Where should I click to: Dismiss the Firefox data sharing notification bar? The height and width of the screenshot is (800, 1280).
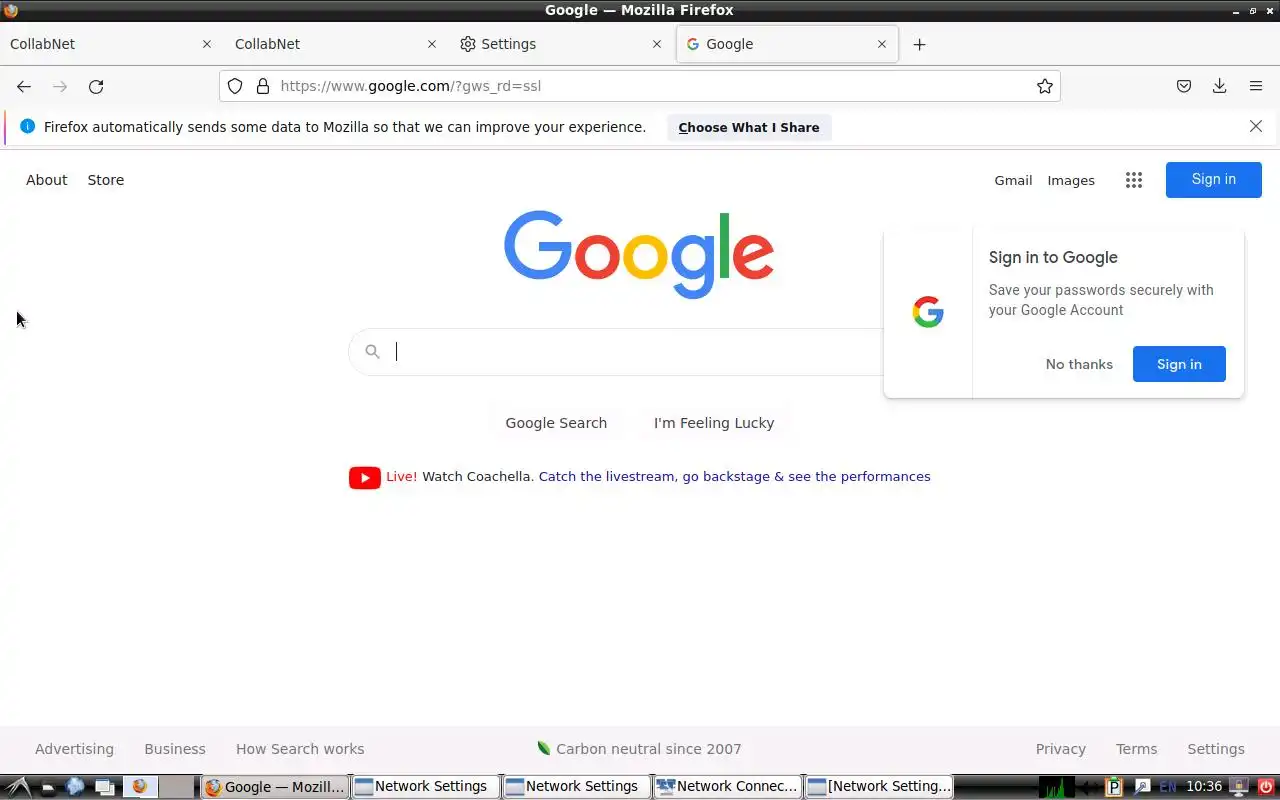point(1256,126)
